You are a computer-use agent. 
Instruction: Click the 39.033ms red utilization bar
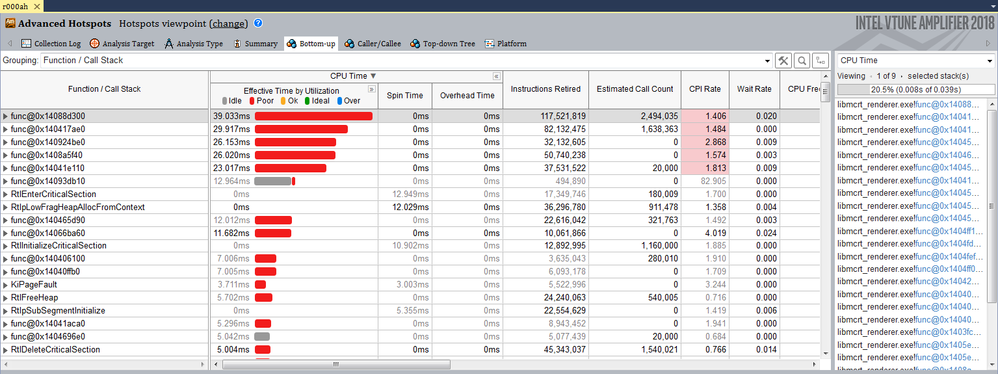[314, 116]
